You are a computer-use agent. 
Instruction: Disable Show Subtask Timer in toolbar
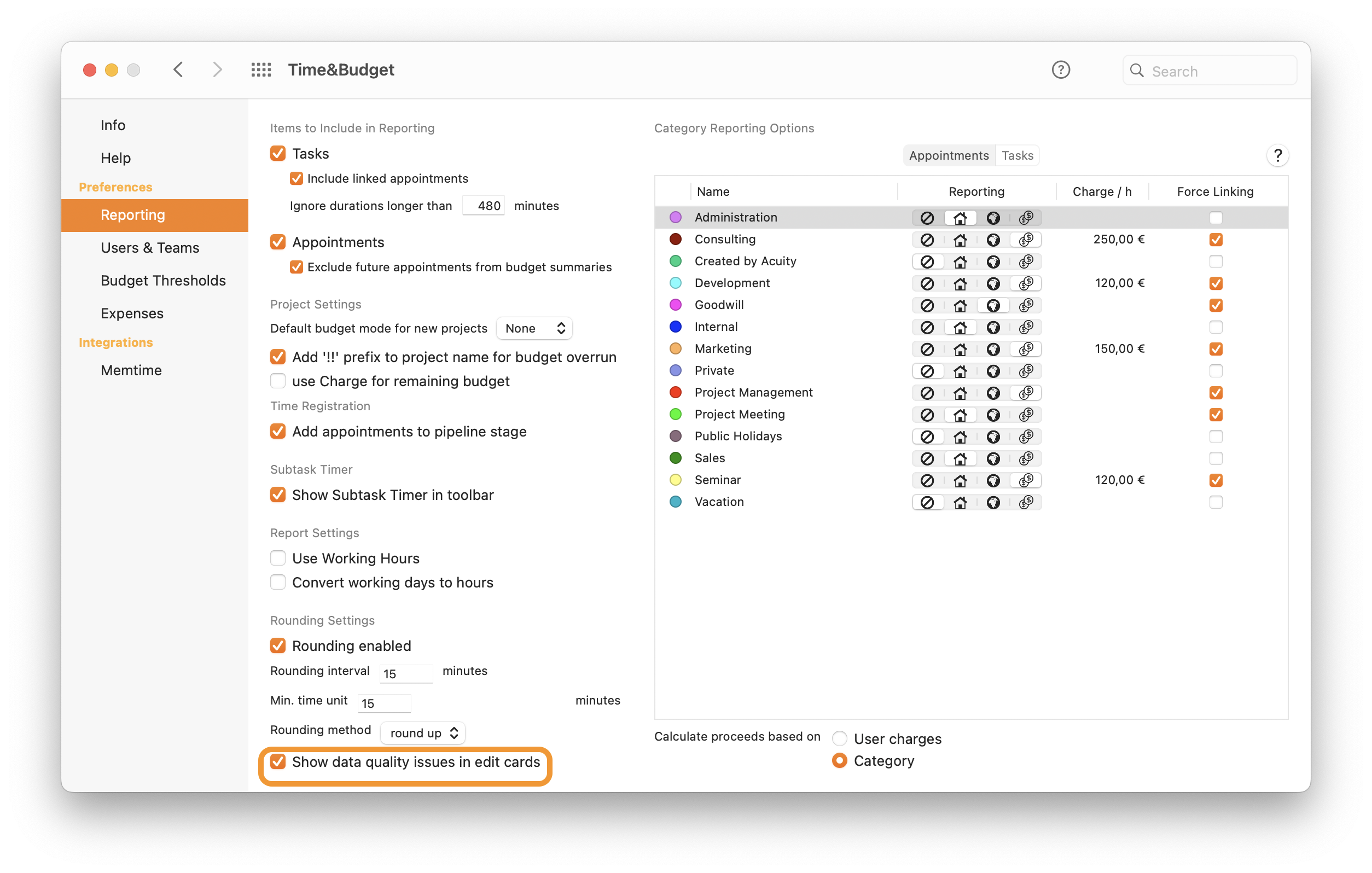278,494
